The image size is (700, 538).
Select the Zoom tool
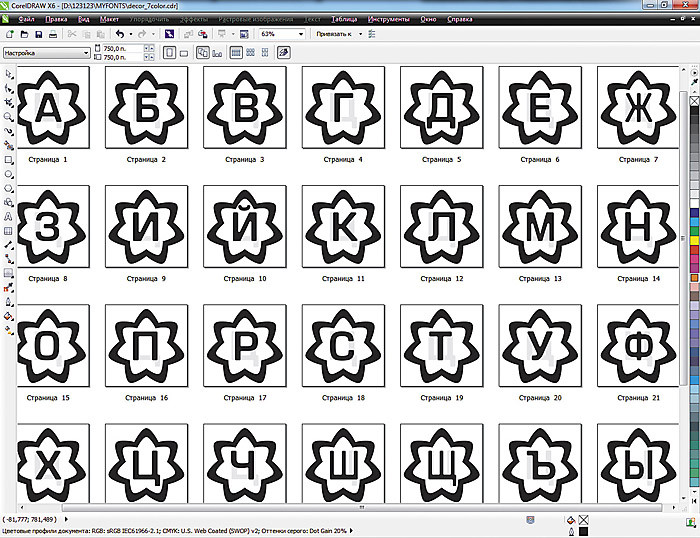[x=8, y=117]
